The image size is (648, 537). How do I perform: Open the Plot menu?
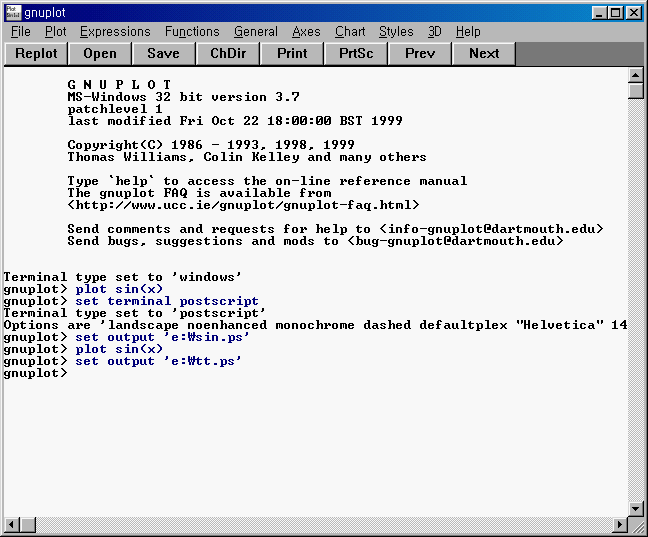click(55, 32)
